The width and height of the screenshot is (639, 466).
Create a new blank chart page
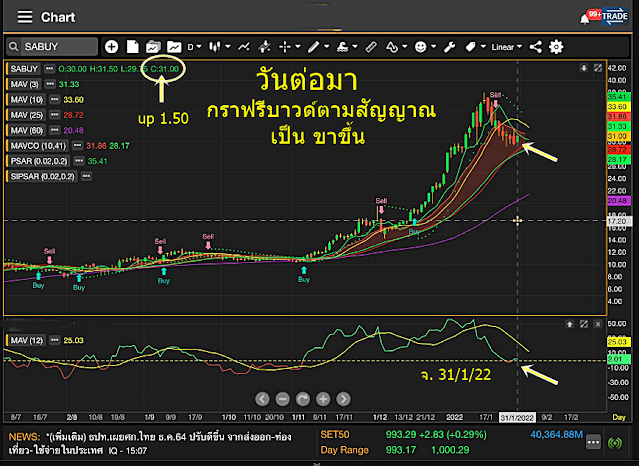[132, 47]
